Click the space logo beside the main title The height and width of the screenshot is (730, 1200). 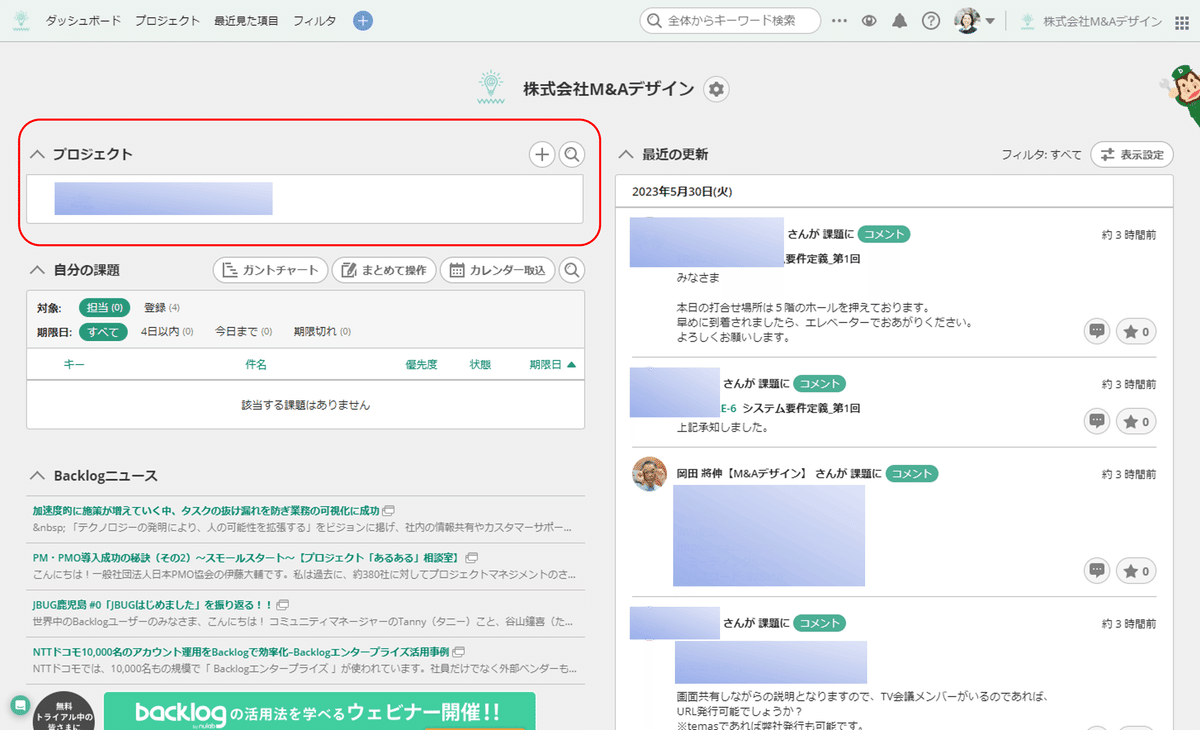(x=489, y=88)
